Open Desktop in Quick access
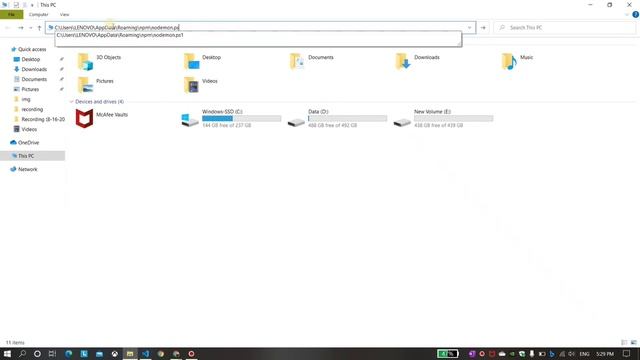This screenshot has width=640, height=360. (x=31, y=60)
